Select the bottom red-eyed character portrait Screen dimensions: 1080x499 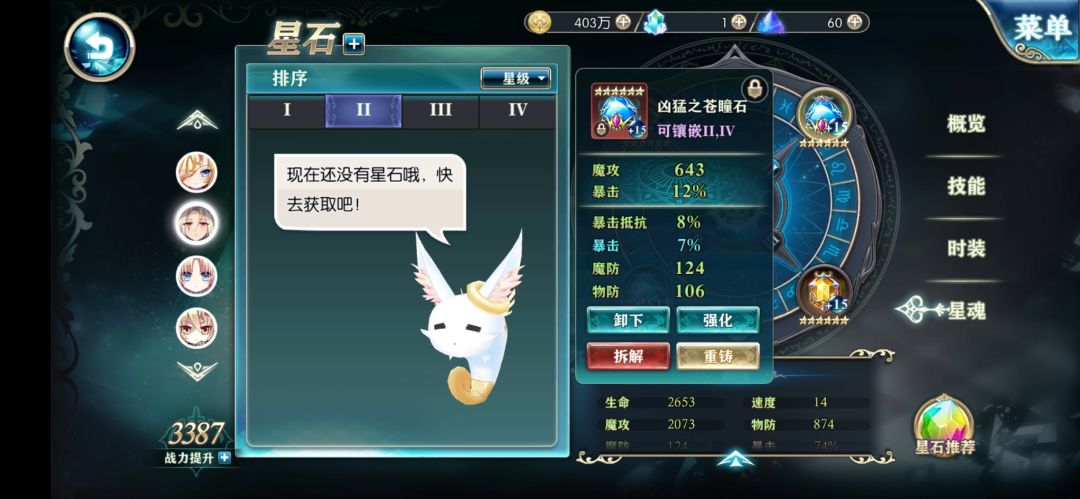point(197,328)
